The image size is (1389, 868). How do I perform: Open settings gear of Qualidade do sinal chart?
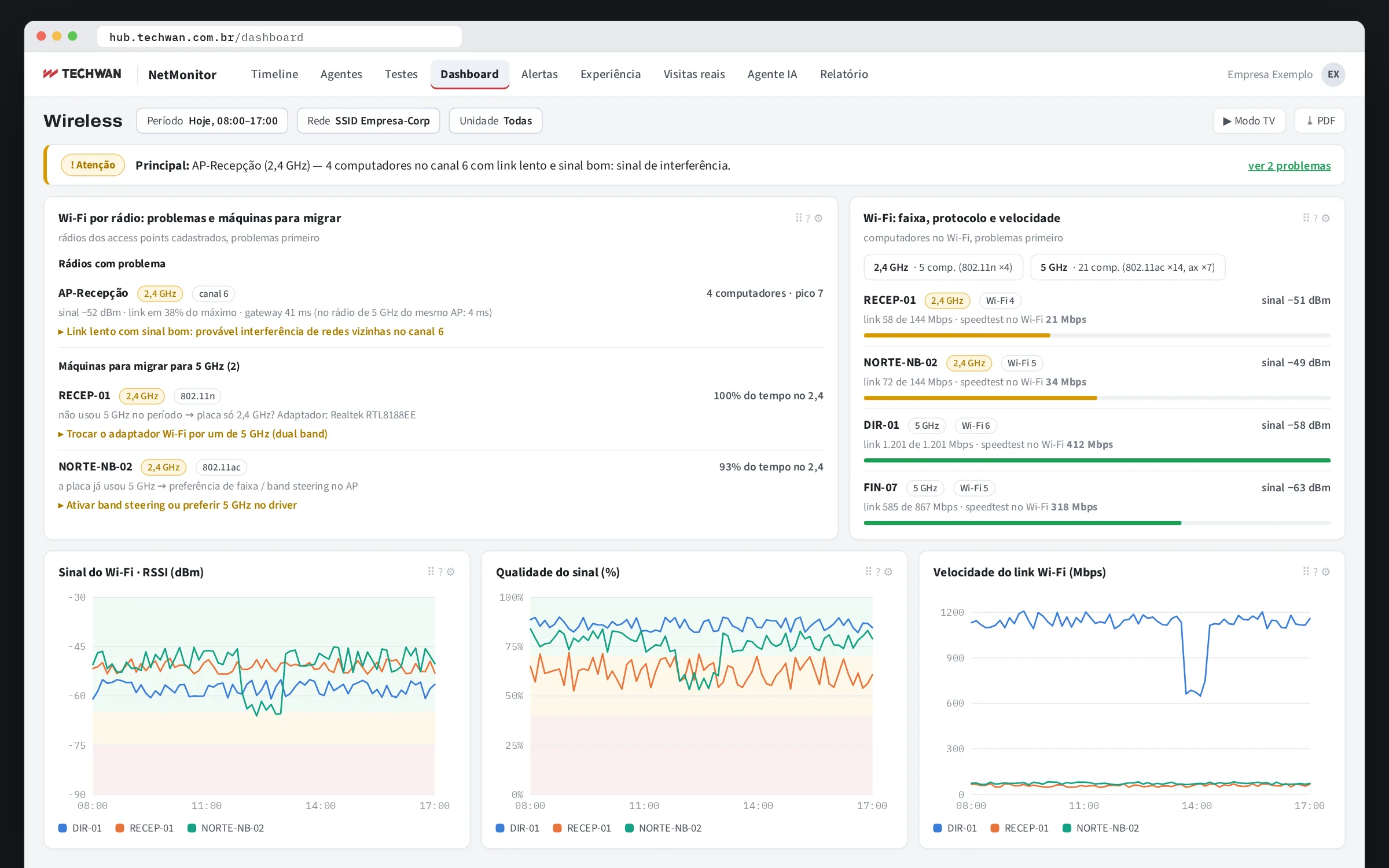tap(888, 572)
